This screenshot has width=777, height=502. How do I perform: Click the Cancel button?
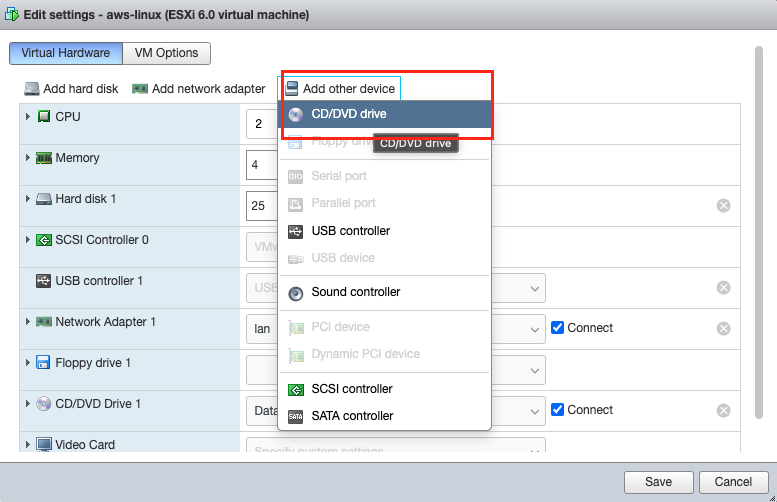coord(733,482)
